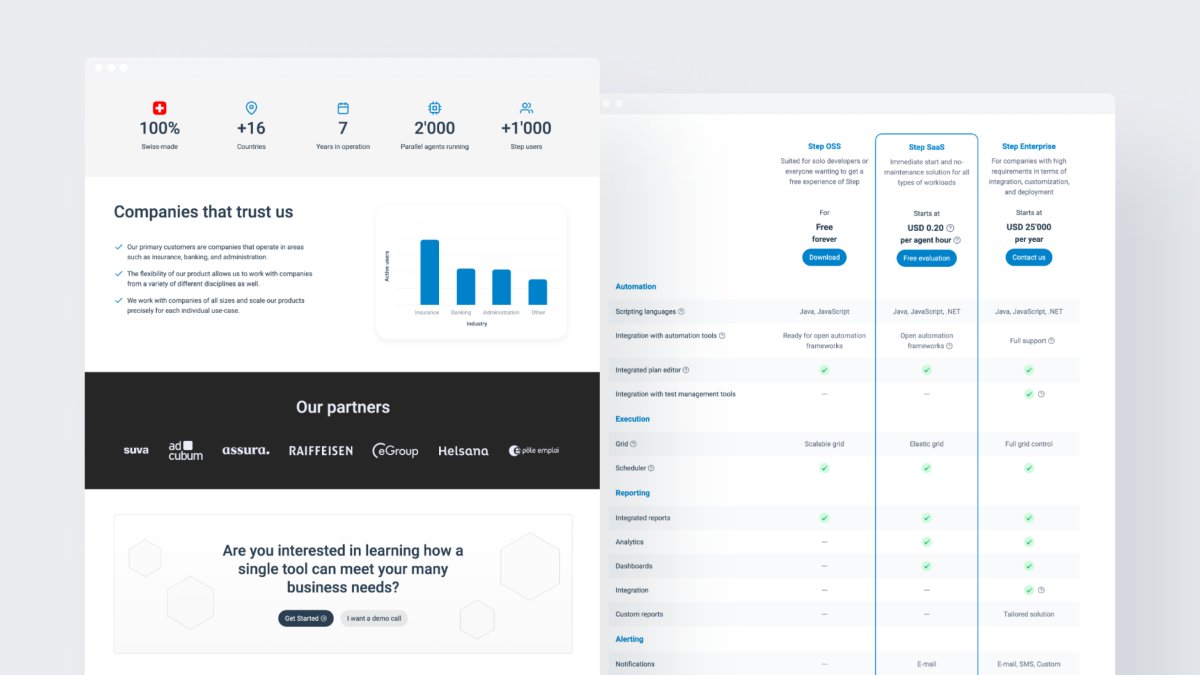Click the Insurance bar in the Active users chart
The width and height of the screenshot is (1200, 675).
429,270
